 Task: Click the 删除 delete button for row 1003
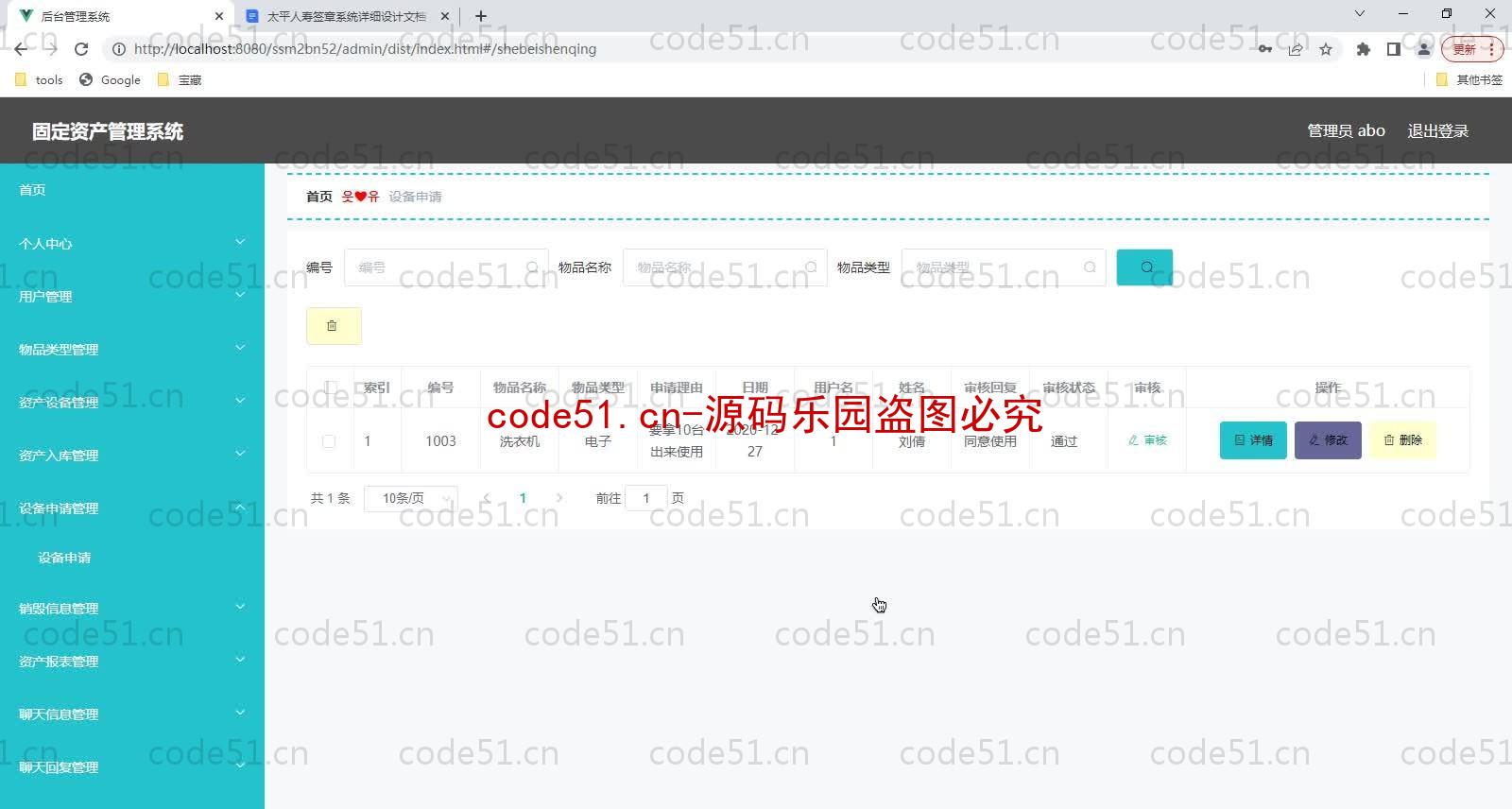tap(1402, 440)
